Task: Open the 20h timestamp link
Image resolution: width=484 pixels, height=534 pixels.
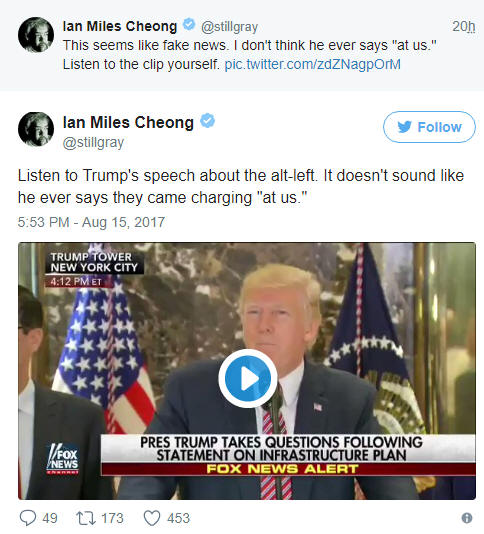Action: point(464,26)
